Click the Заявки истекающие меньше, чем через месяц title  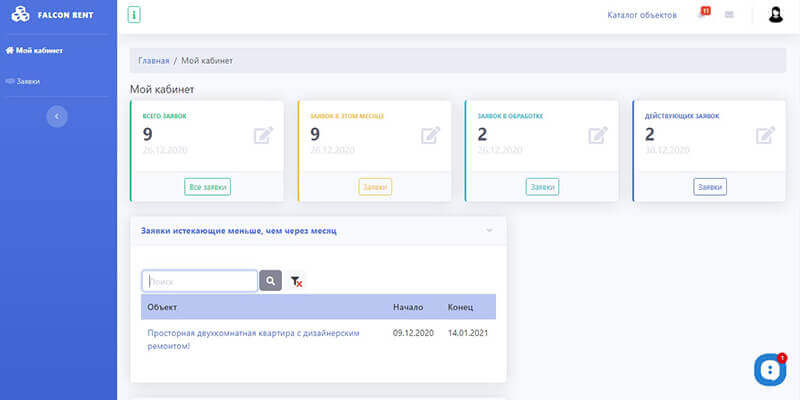[238, 231]
